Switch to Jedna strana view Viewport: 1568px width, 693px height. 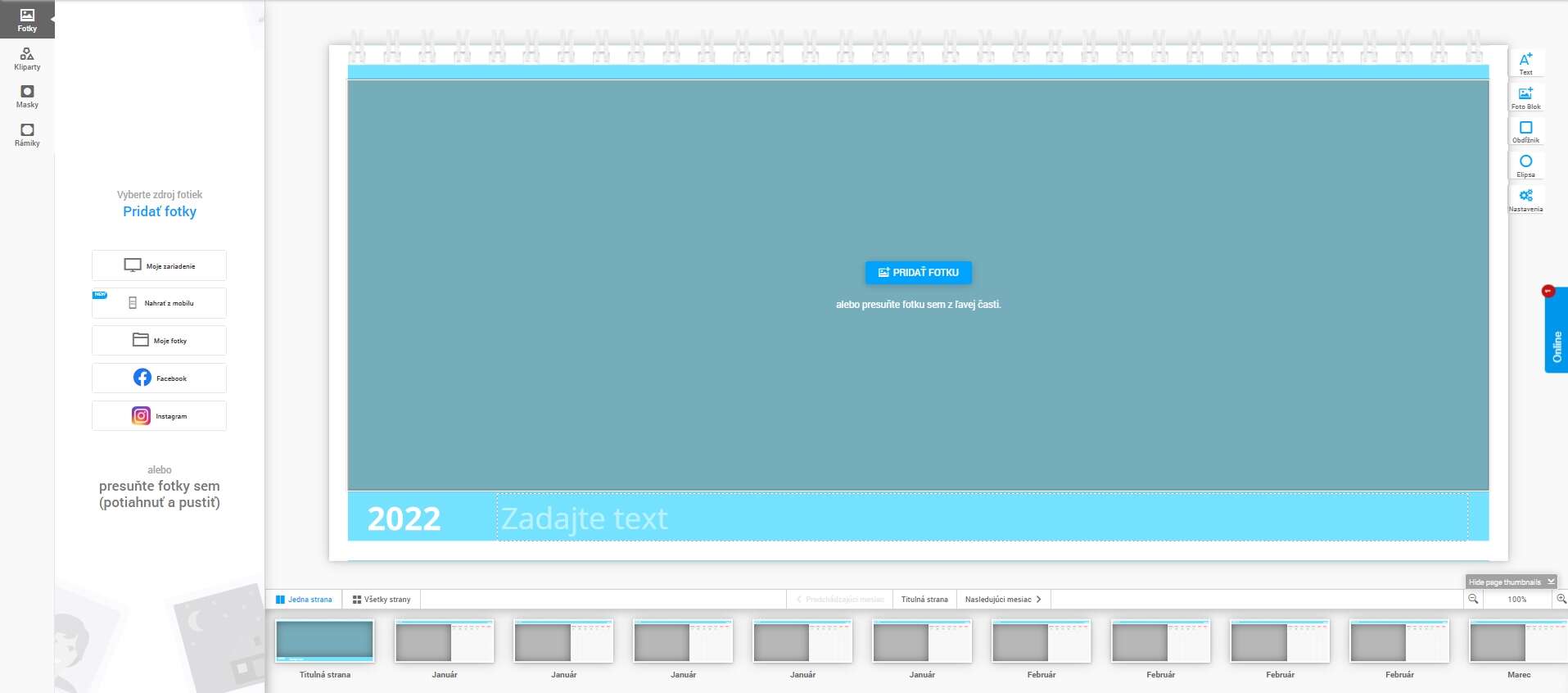tap(304, 600)
